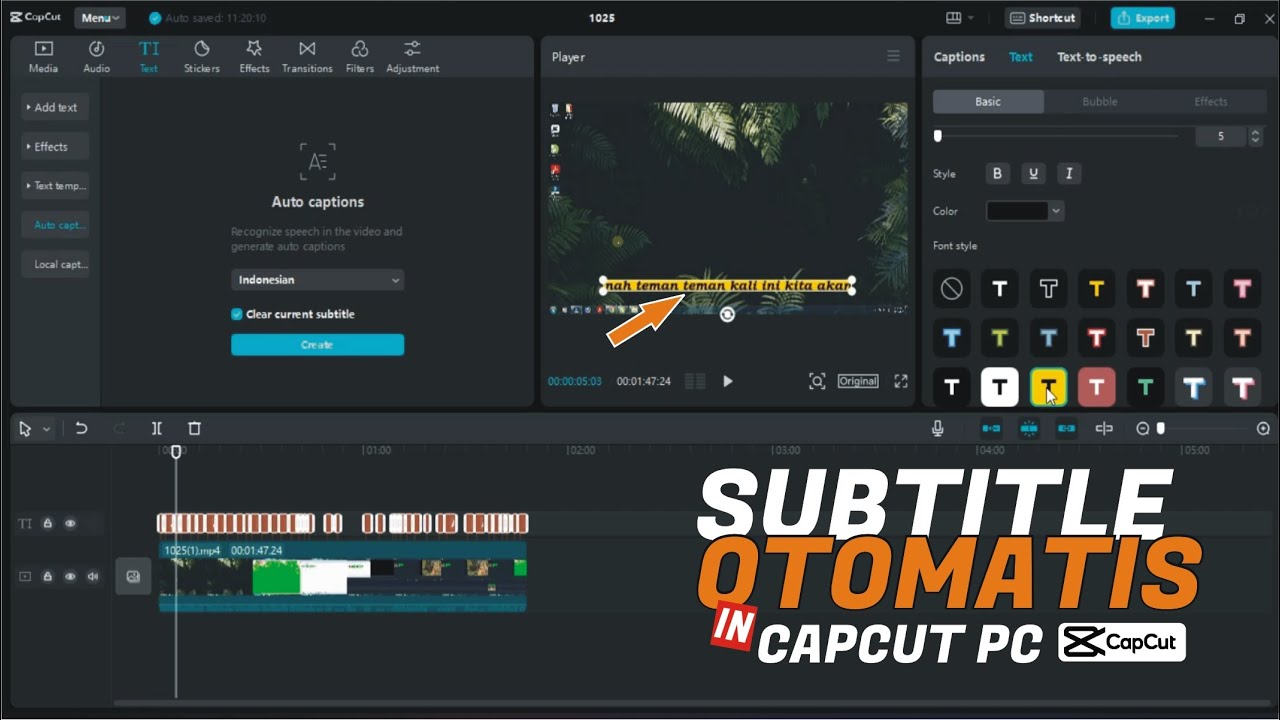
Task: Open the Stickers panel
Action: coord(201,57)
